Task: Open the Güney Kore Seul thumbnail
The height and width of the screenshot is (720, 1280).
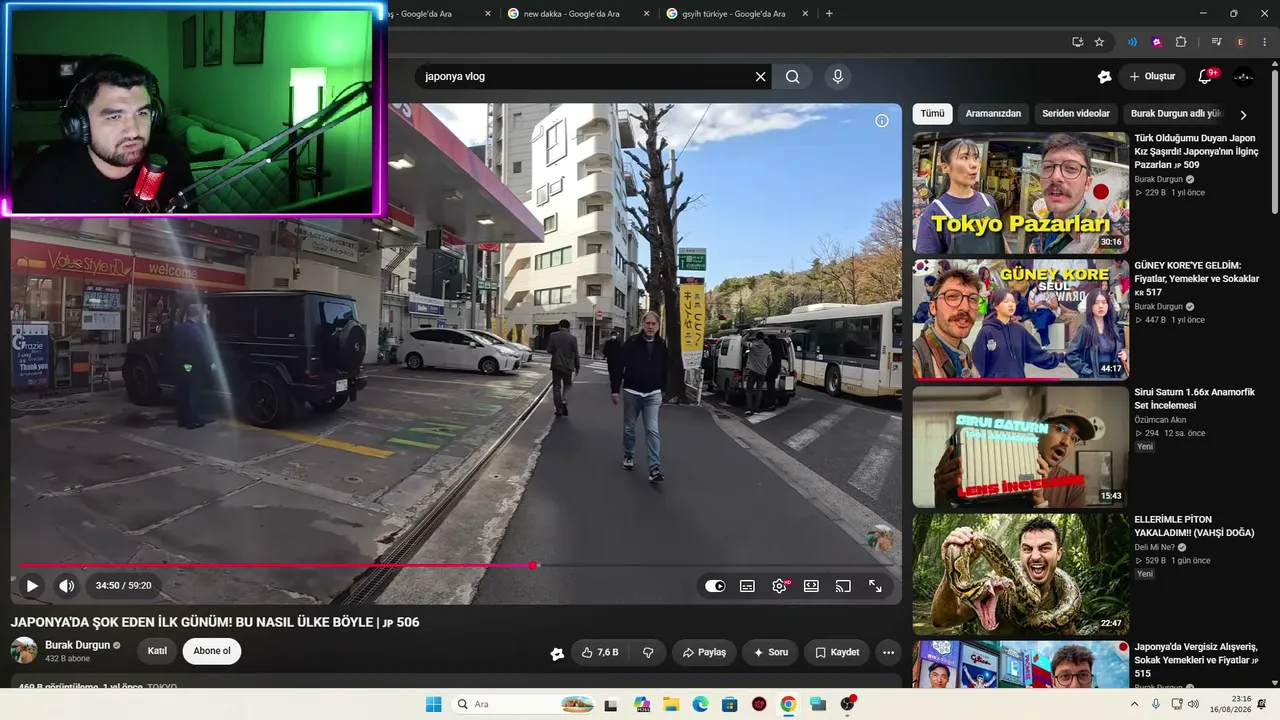Action: (1020, 320)
